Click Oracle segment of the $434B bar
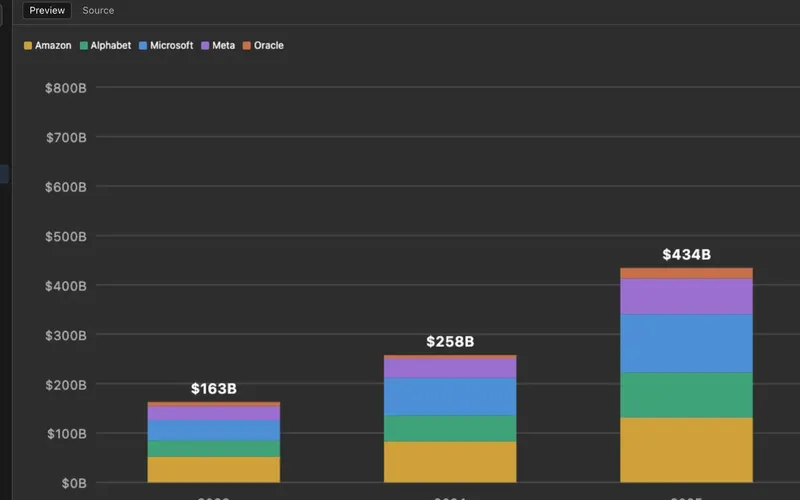The image size is (800, 500). coord(686,273)
